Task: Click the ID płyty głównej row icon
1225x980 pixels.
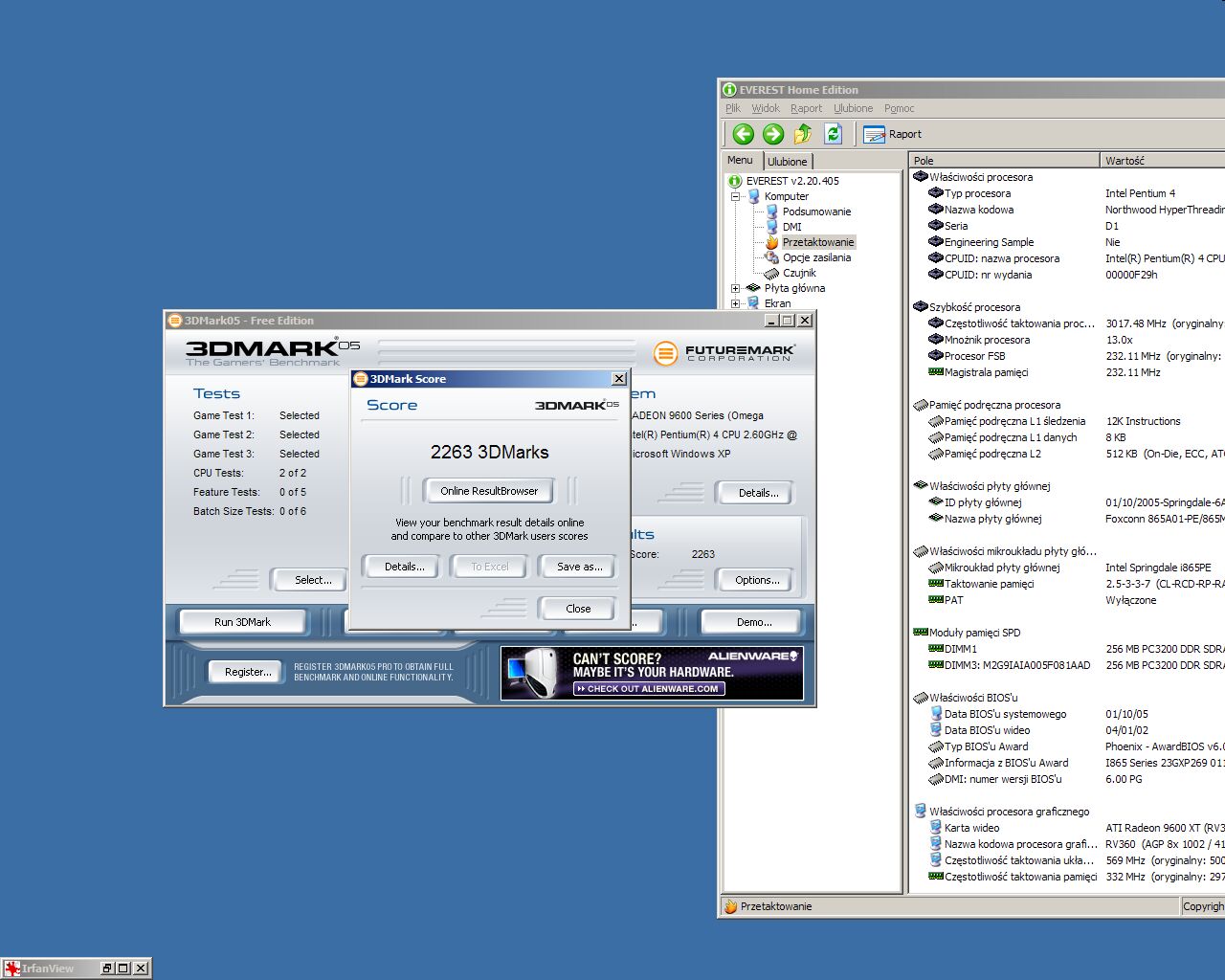Action: point(936,502)
